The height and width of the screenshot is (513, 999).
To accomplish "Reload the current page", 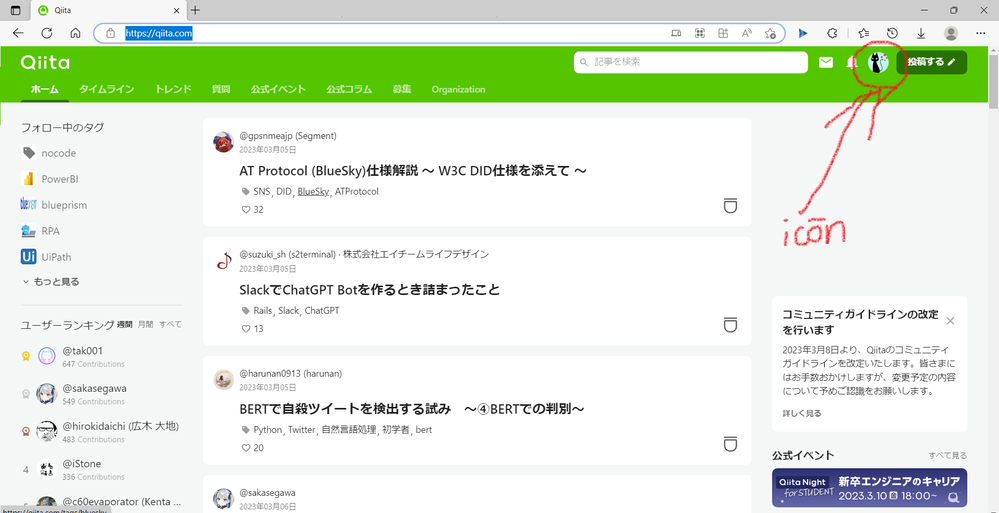I will (x=47, y=33).
